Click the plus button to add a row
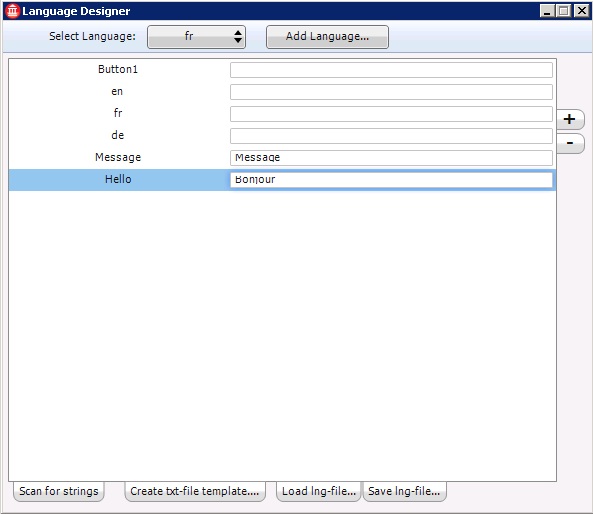 (x=570, y=120)
